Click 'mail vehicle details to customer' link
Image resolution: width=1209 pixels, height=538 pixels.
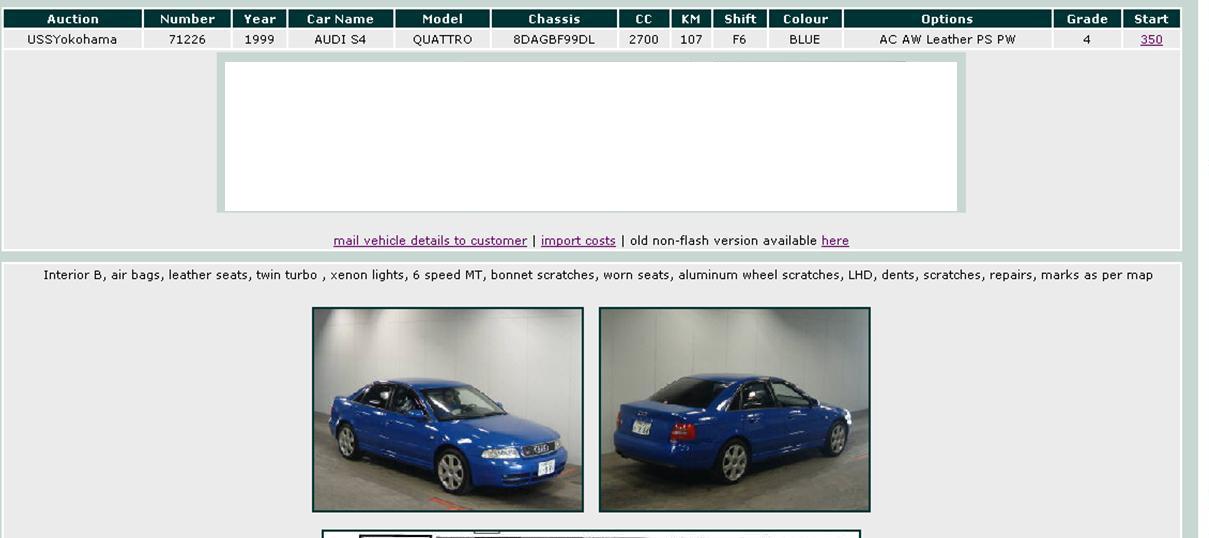[x=430, y=241]
